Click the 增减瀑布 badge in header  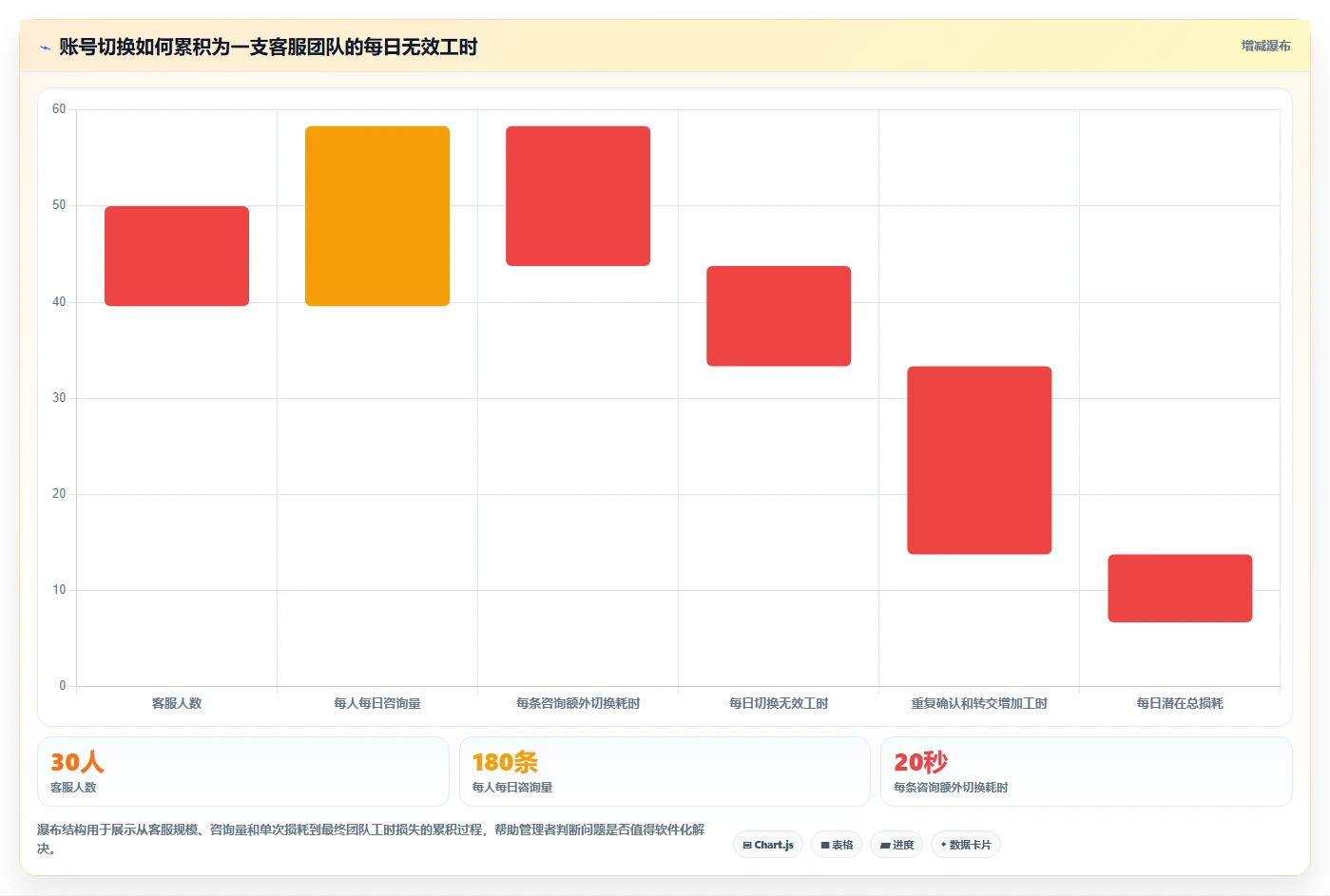tap(1265, 46)
